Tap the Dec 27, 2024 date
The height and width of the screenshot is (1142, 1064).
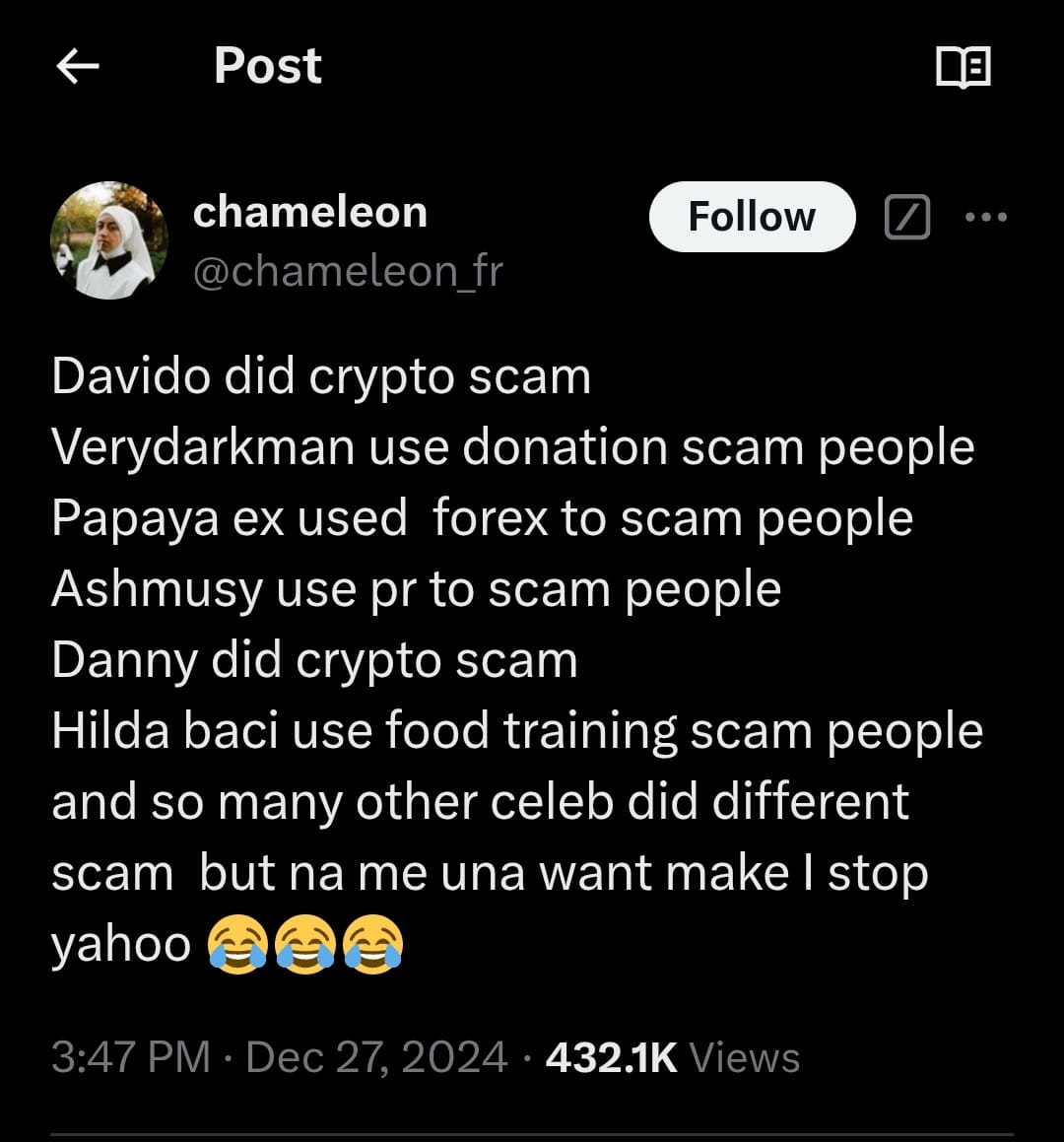(x=375, y=1057)
